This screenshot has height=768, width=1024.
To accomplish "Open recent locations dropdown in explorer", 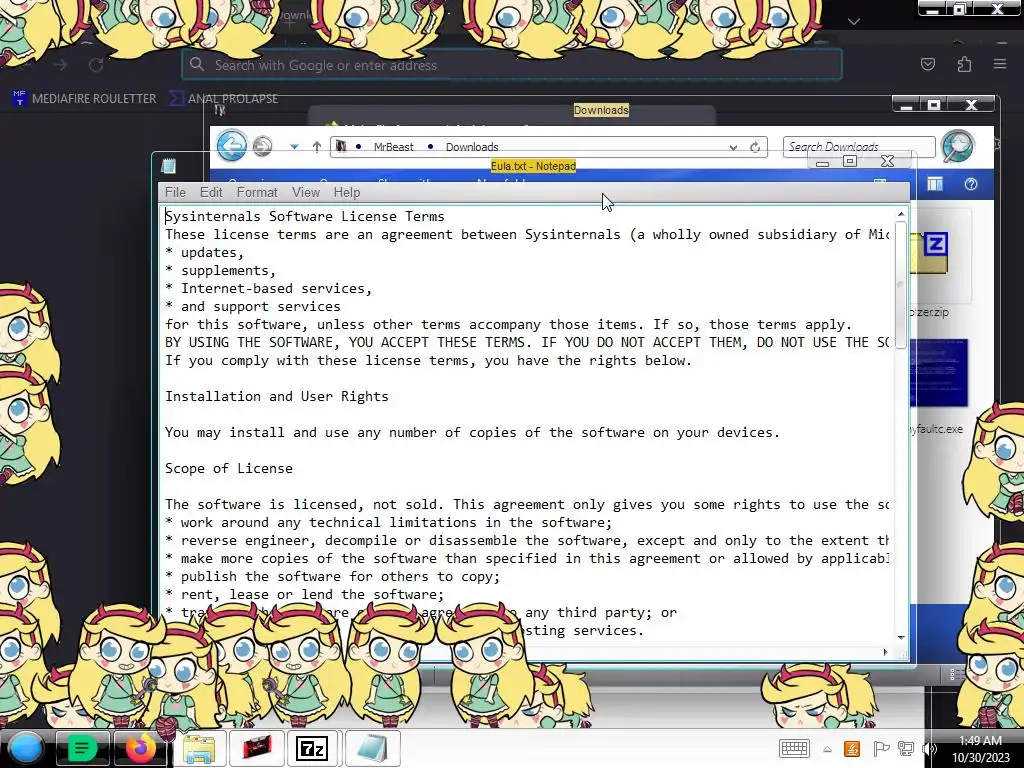I will click(x=295, y=147).
